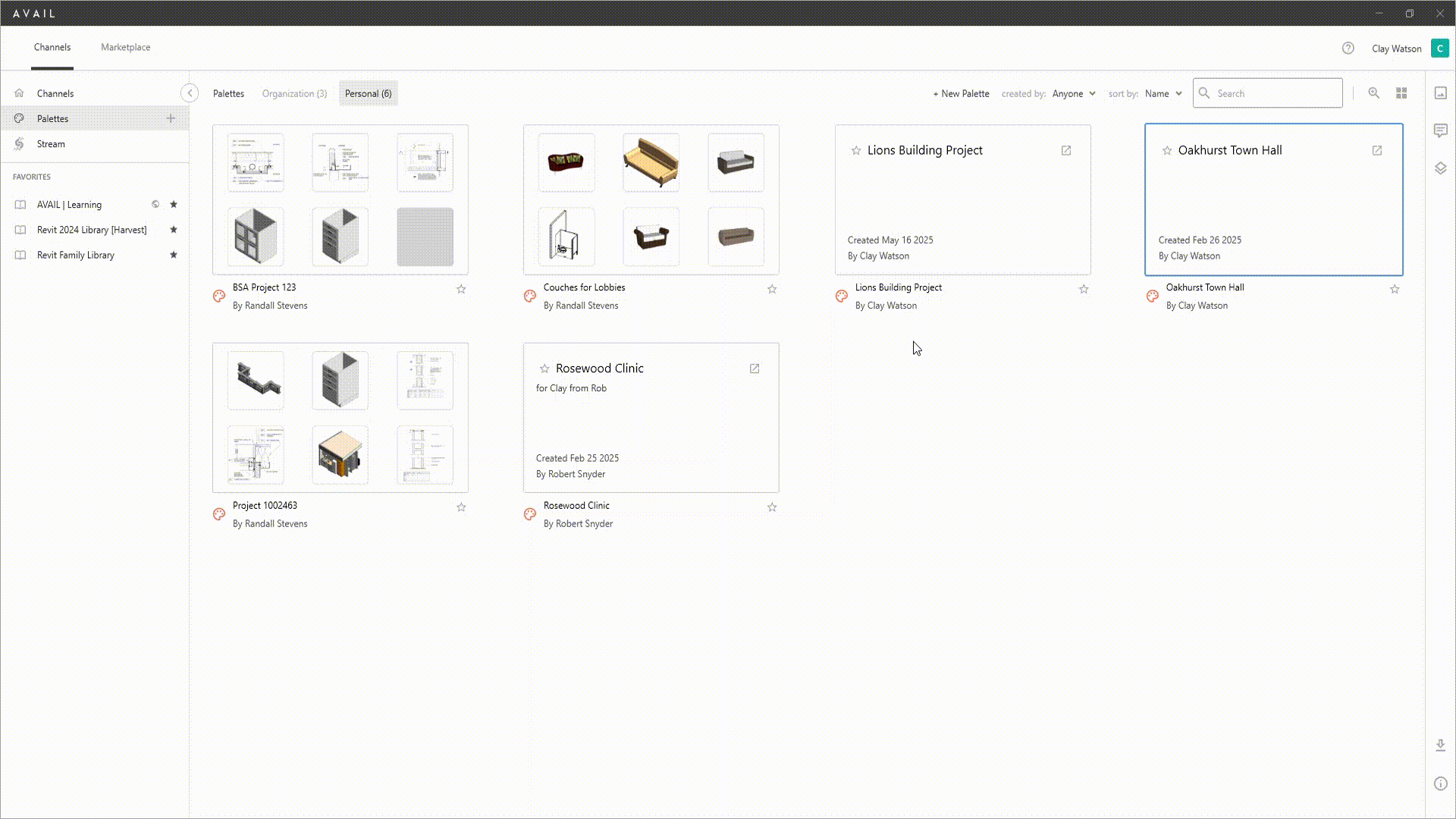Toggle favorite star for Couches for Lobbies
The height and width of the screenshot is (819, 1456).
click(x=772, y=289)
